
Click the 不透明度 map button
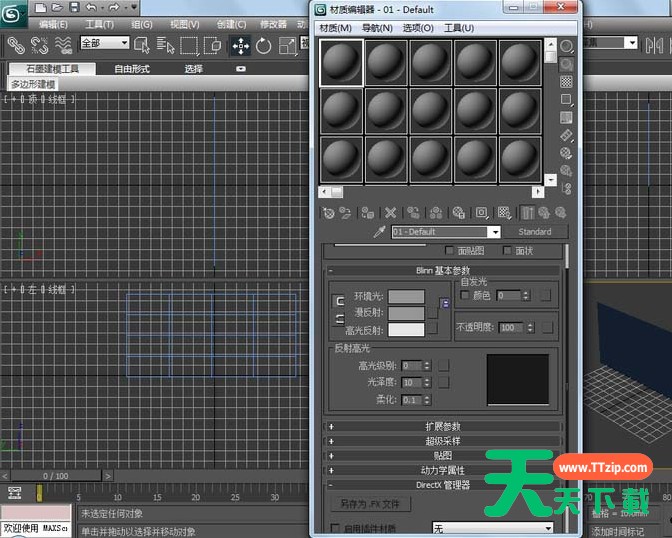[x=547, y=328]
